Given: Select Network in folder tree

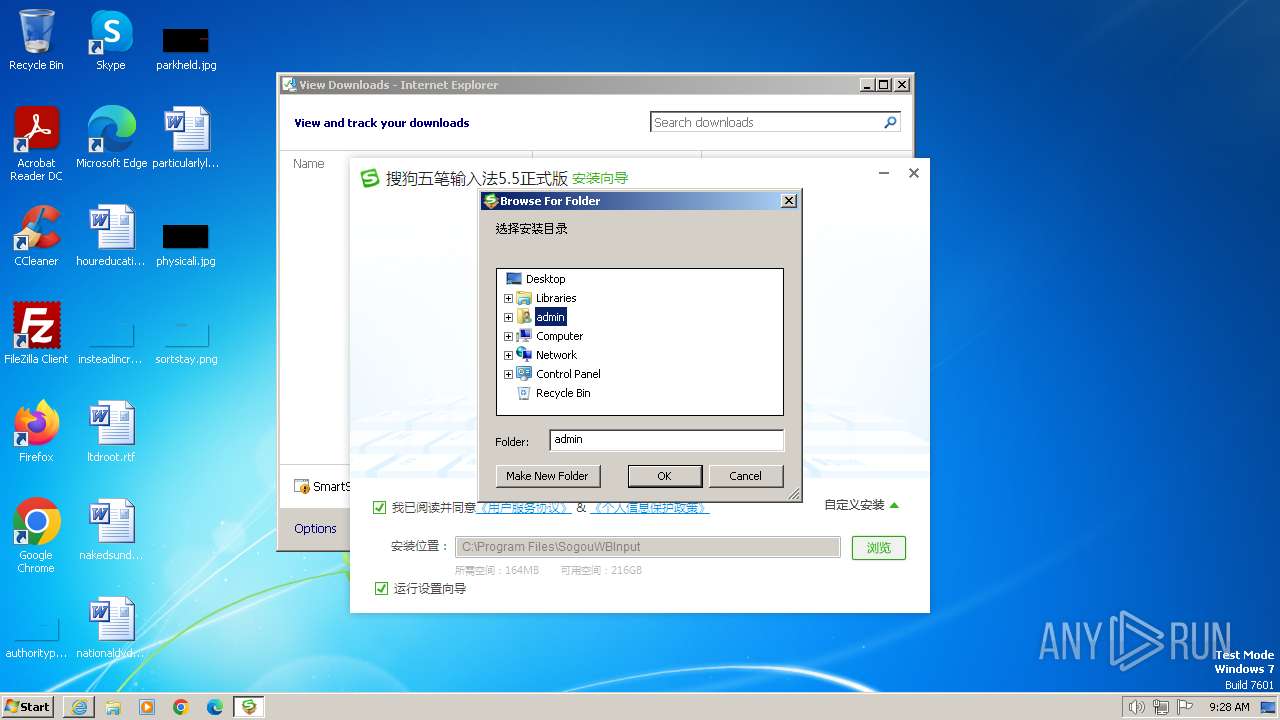Looking at the screenshot, I should [x=556, y=355].
